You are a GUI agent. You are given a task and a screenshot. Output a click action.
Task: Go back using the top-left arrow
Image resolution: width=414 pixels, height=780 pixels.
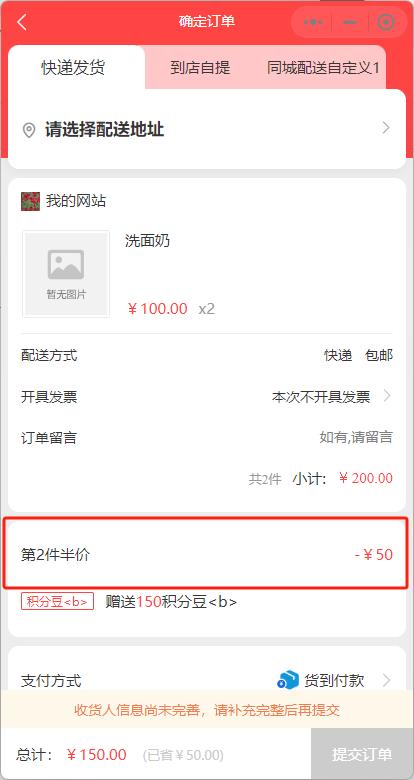pyautogui.click(x=22, y=22)
